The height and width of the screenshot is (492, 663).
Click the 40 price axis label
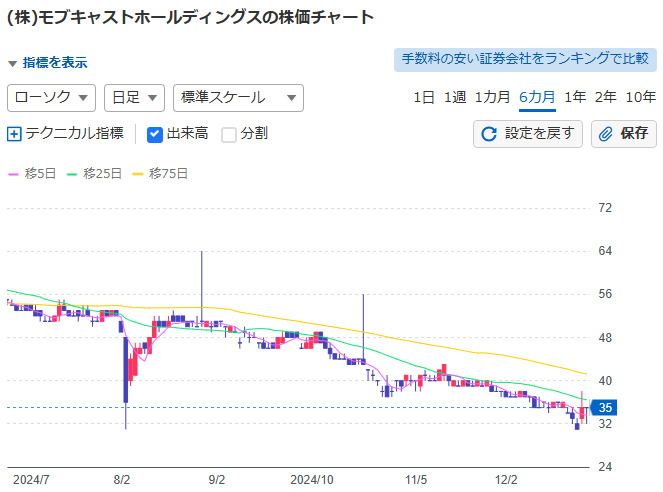pyautogui.click(x=605, y=381)
